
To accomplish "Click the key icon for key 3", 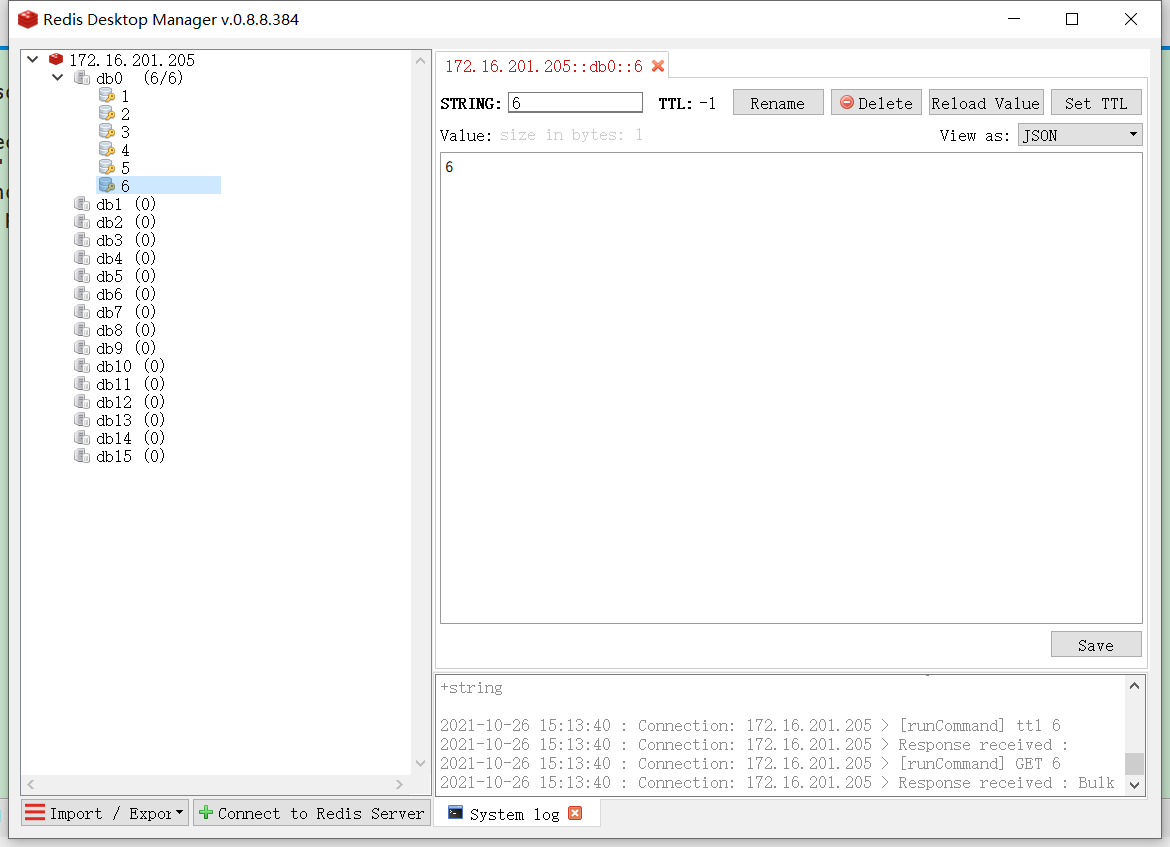I will (x=107, y=131).
